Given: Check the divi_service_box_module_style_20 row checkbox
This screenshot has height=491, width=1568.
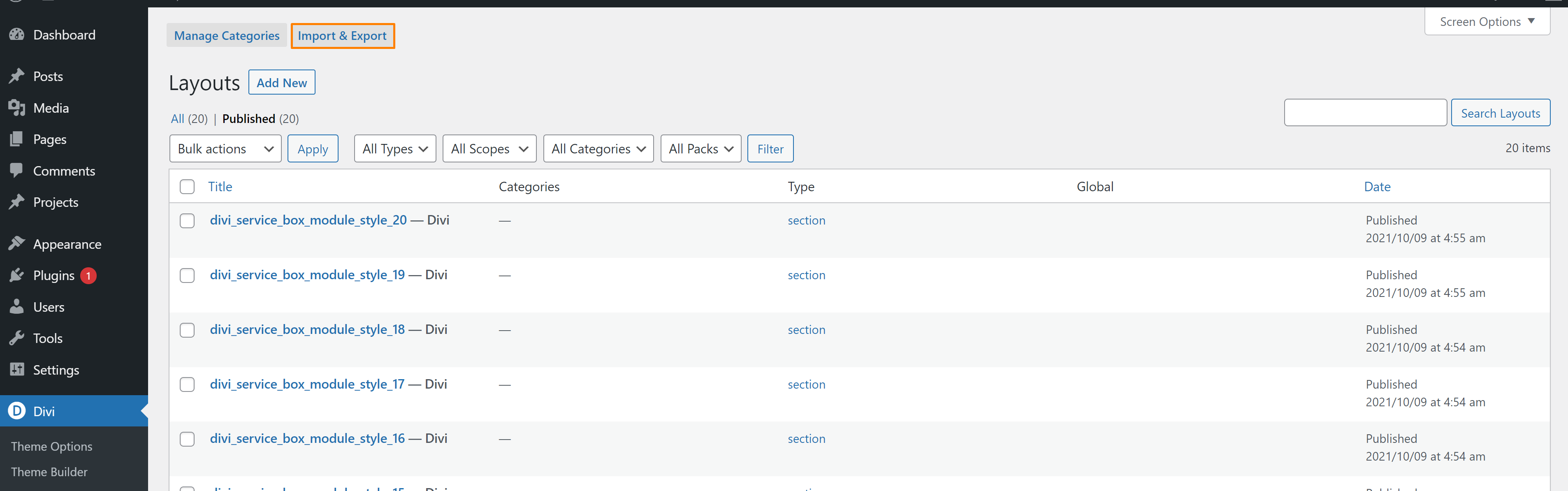Looking at the screenshot, I should click(x=187, y=220).
